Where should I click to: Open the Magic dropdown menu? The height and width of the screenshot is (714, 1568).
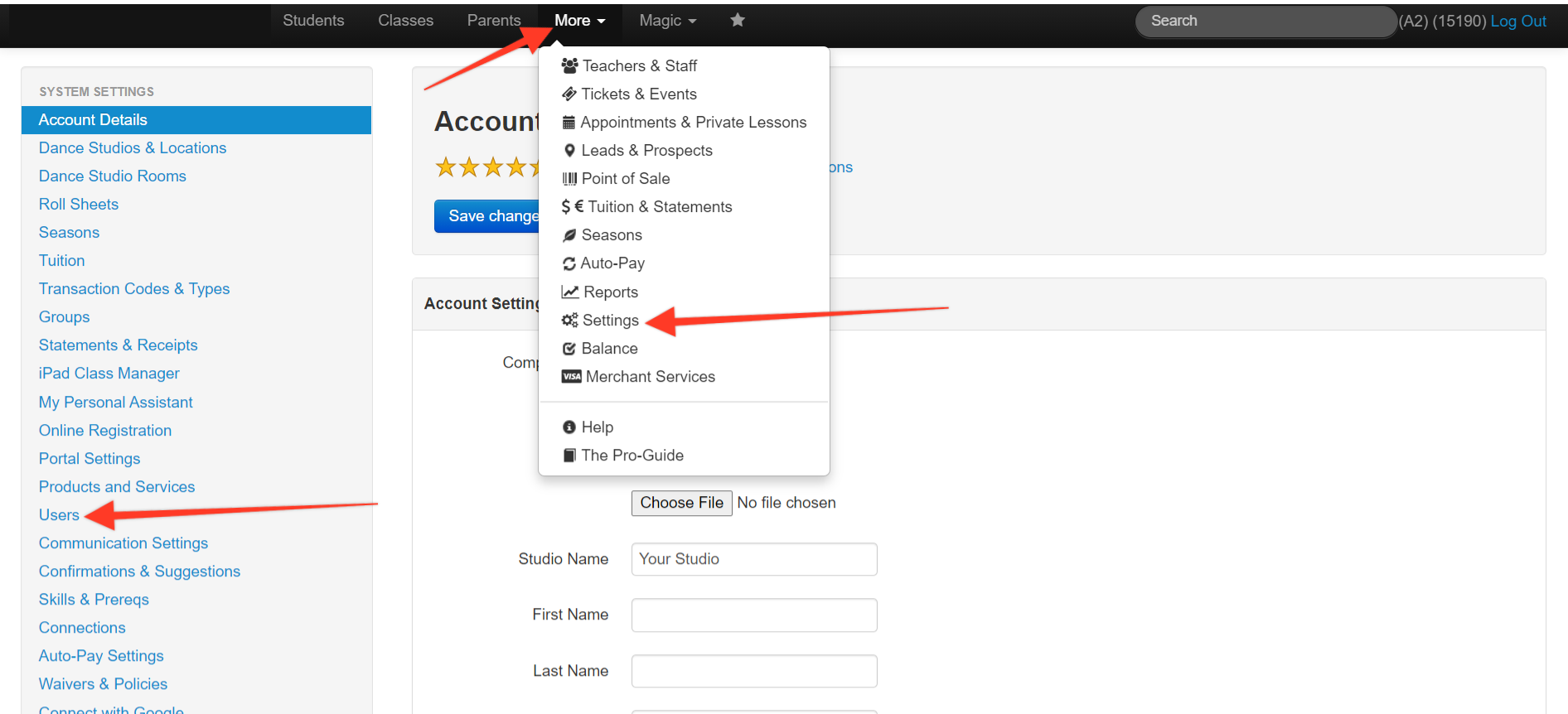coord(668,21)
